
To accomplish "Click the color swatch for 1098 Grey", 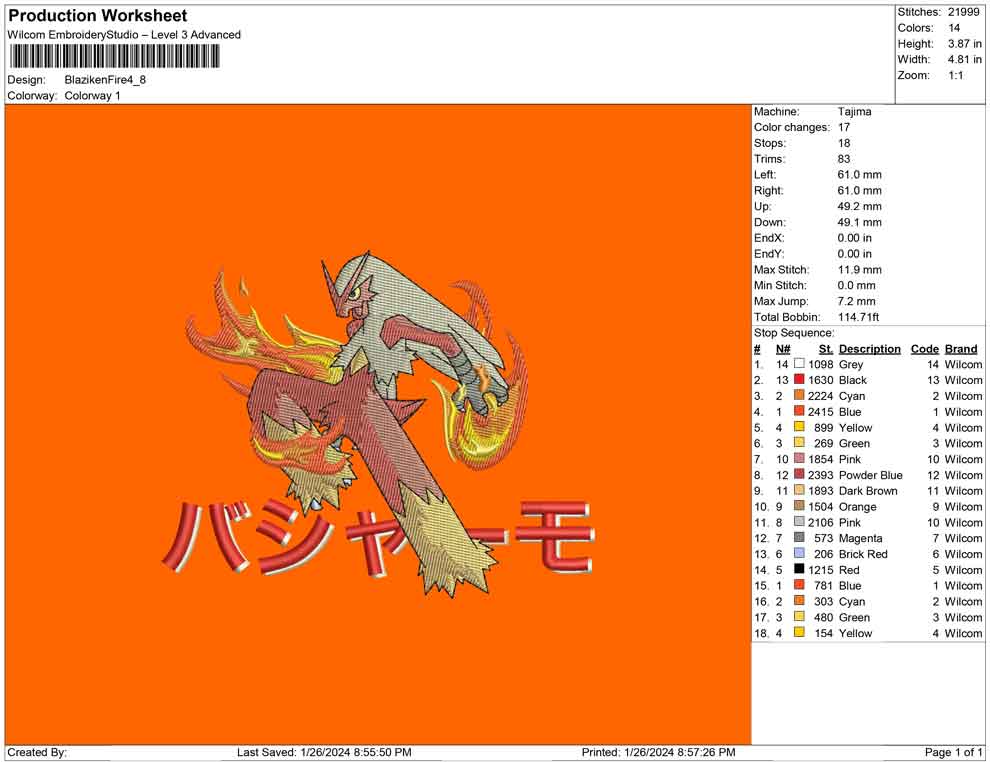I will tap(799, 364).
